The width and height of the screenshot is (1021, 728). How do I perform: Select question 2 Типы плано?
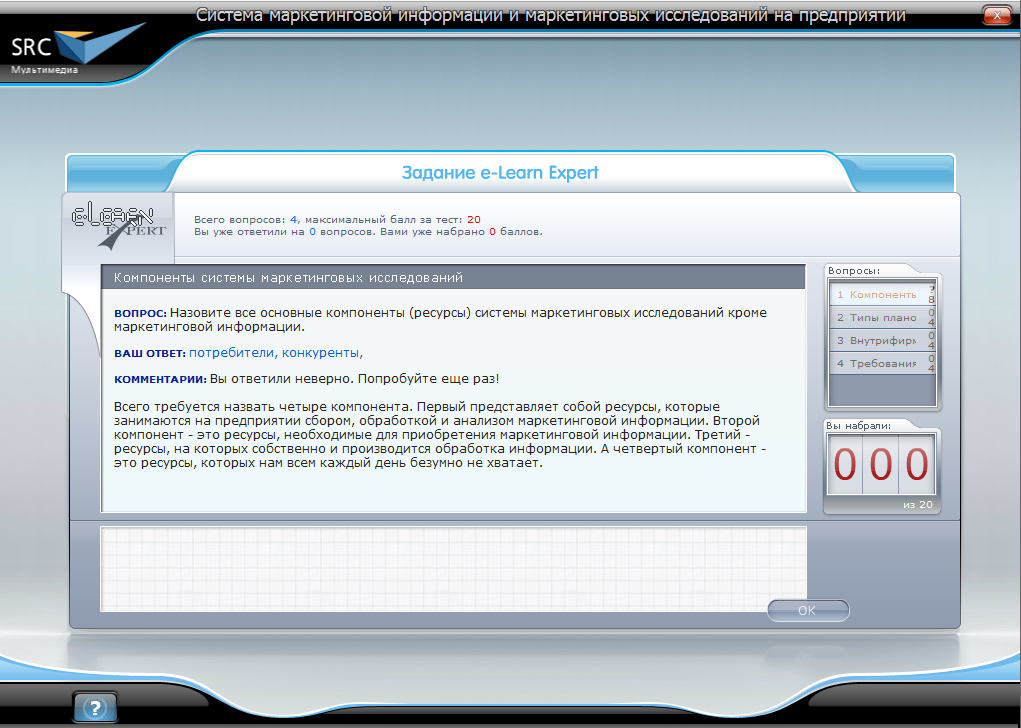[882, 317]
